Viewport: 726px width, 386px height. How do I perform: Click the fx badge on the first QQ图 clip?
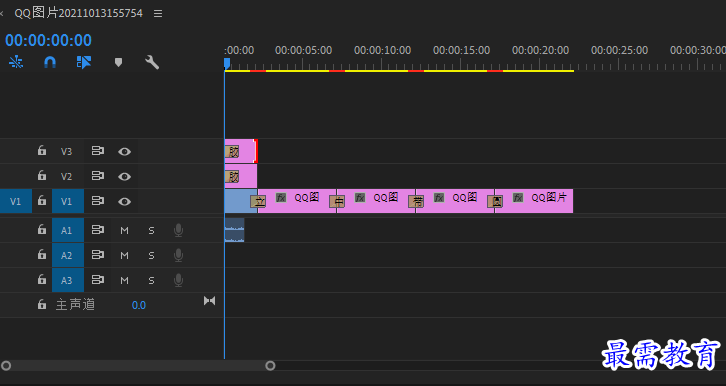281,198
